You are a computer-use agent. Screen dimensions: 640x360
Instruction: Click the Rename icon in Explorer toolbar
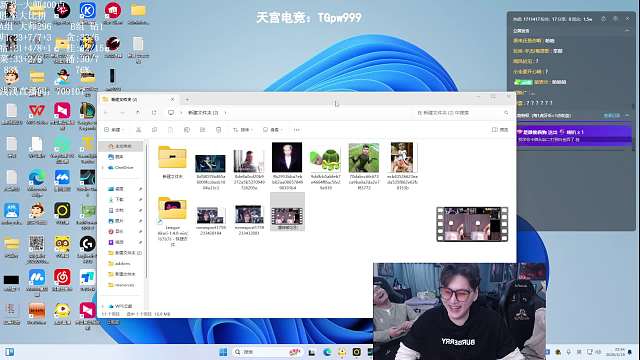pos(187,130)
